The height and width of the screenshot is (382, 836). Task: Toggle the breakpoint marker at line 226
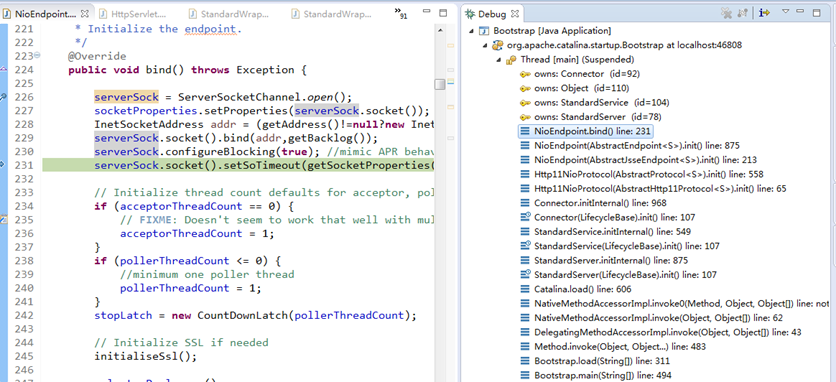coord(3,97)
